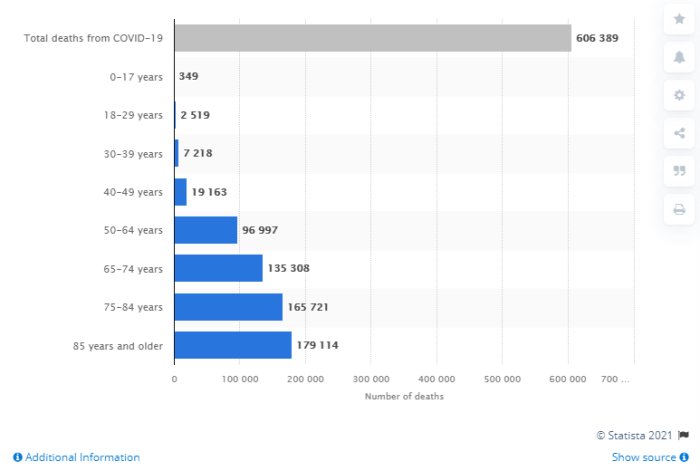Click the flag icon beside Statista 2021

click(683, 435)
